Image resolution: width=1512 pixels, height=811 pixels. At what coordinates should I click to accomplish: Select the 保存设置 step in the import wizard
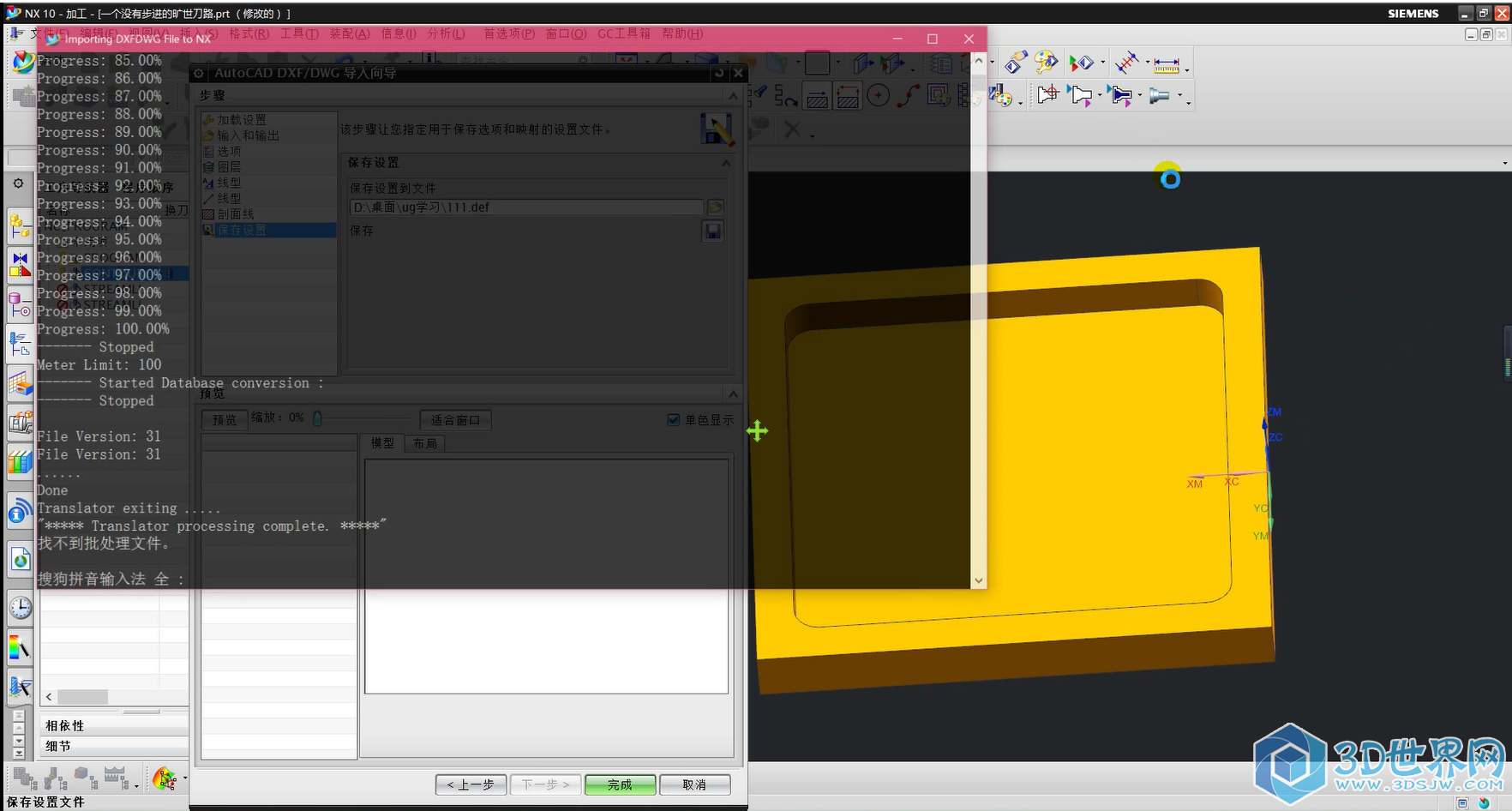[268, 230]
